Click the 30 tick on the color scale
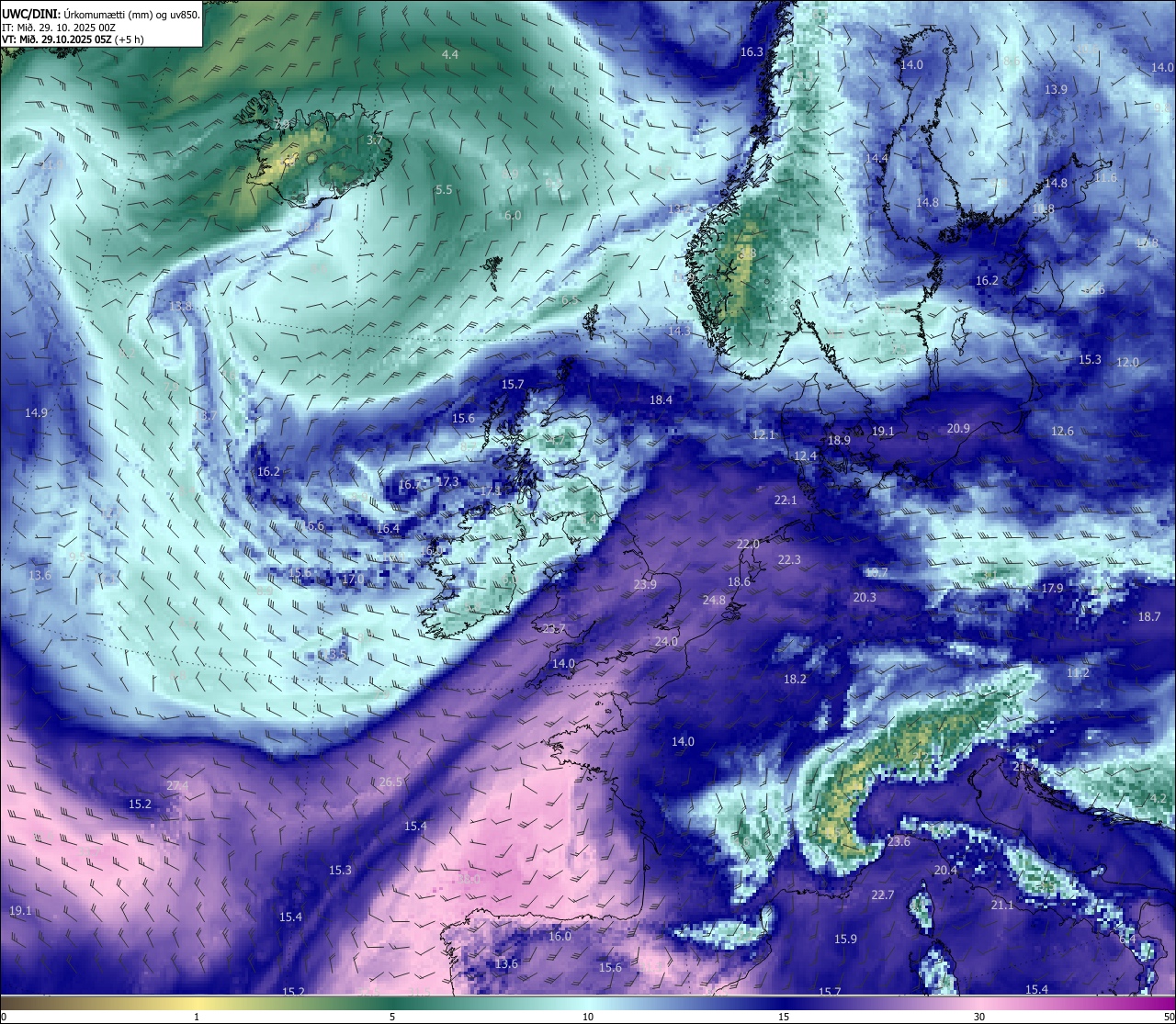 click(979, 1017)
